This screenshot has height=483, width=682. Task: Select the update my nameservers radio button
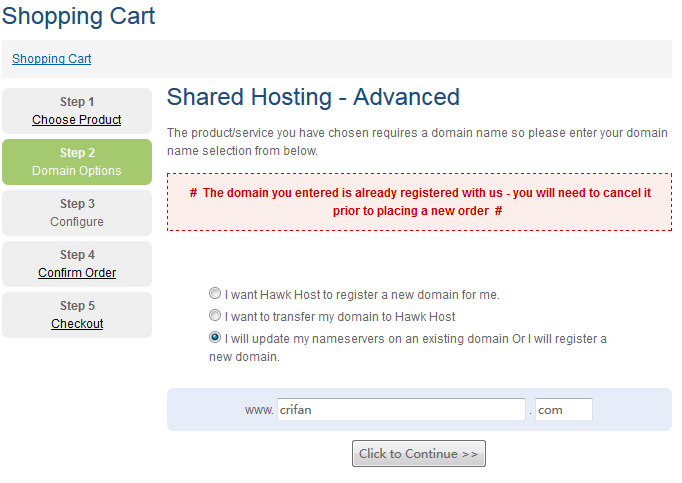pos(215,338)
